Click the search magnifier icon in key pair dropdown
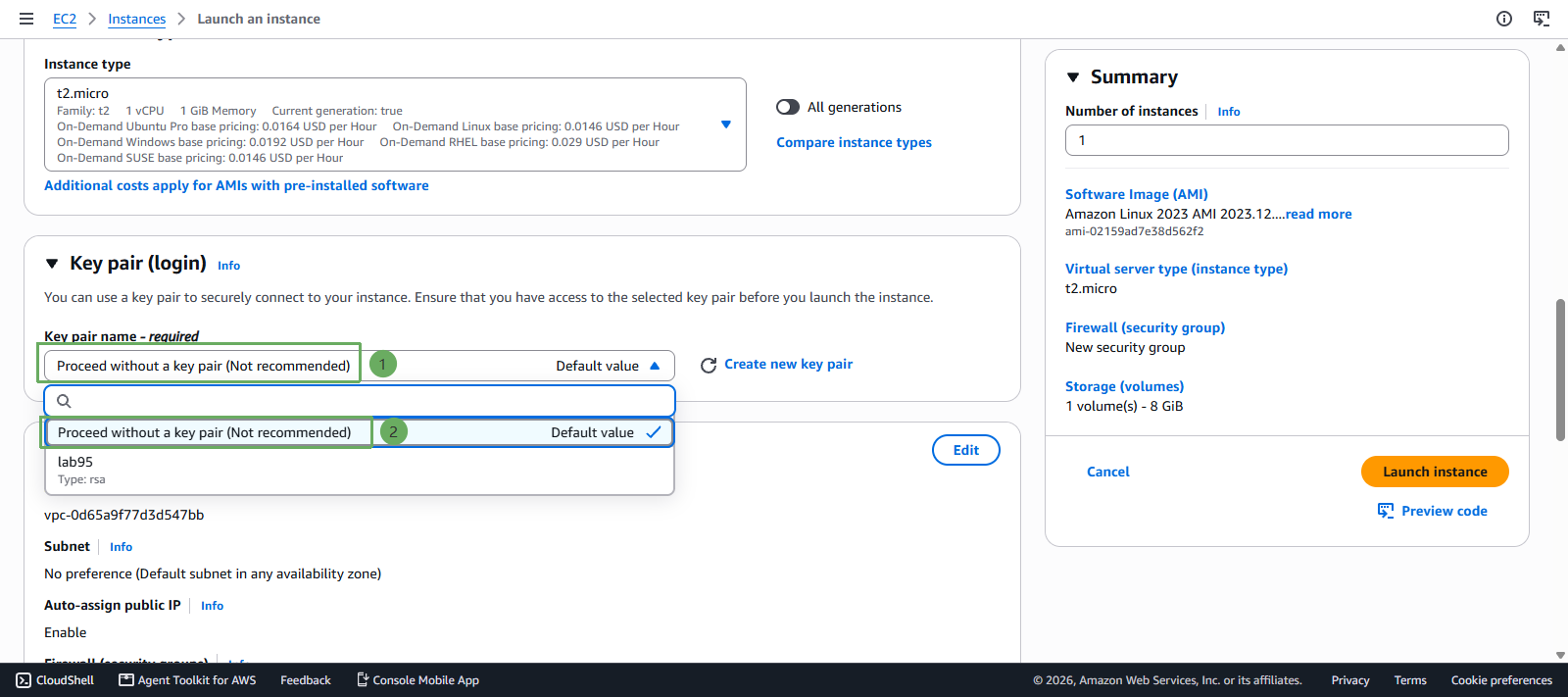This screenshot has width=1568, height=697. click(x=64, y=401)
